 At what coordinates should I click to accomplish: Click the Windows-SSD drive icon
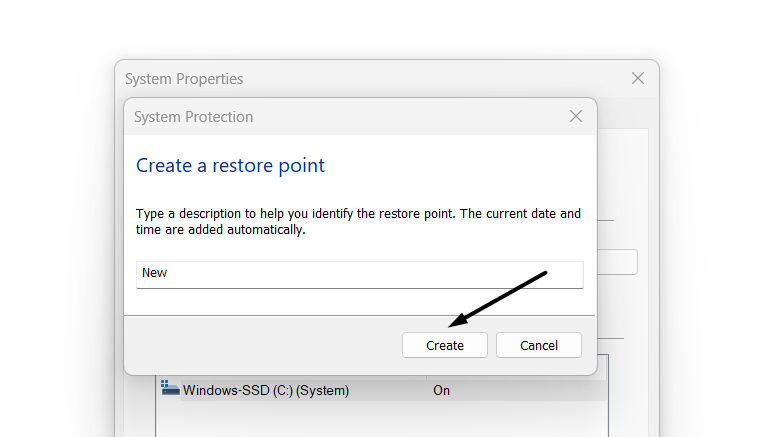[x=170, y=389]
